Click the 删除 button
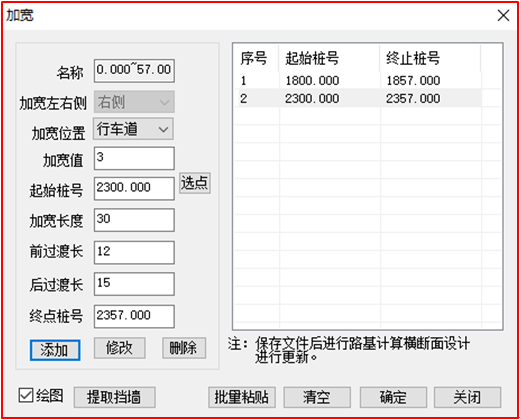Viewport: 520px width, 420px height. [184, 348]
